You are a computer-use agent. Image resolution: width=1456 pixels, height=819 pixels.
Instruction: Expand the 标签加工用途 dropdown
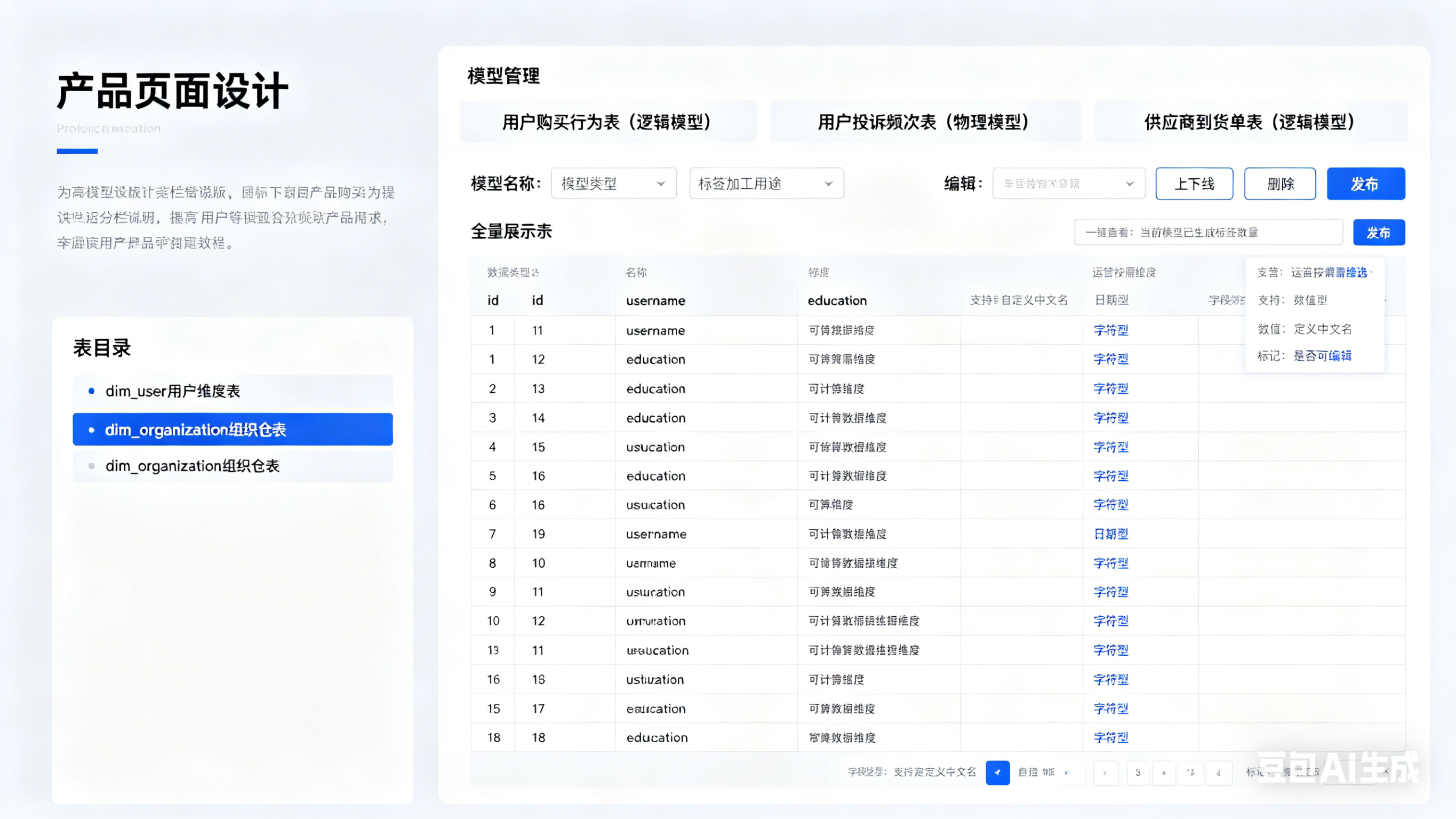click(766, 183)
